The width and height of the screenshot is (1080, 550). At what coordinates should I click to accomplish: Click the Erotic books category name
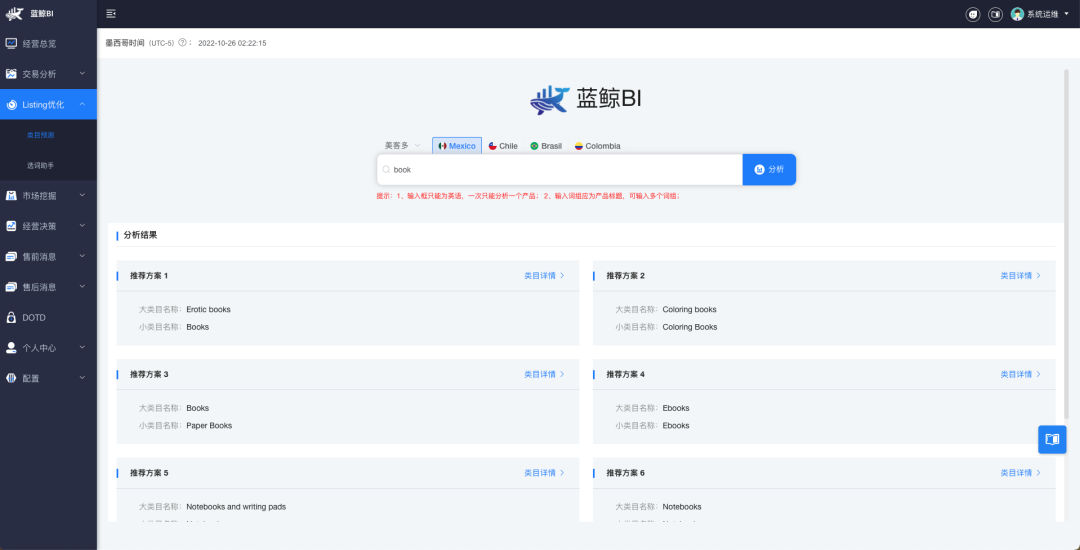(208, 310)
